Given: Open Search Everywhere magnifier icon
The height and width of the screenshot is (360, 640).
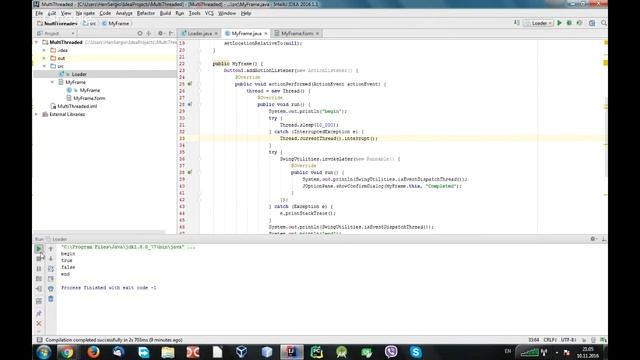Looking at the screenshot, I should tap(604, 23).
